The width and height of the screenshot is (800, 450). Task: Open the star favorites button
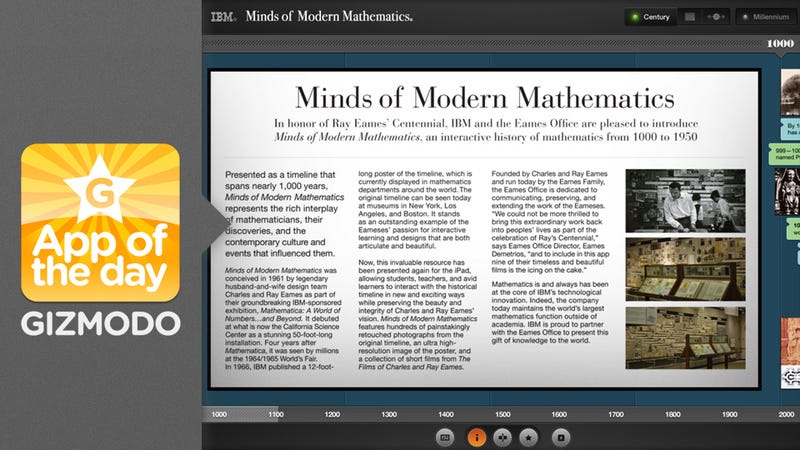click(x=529, y=437)
